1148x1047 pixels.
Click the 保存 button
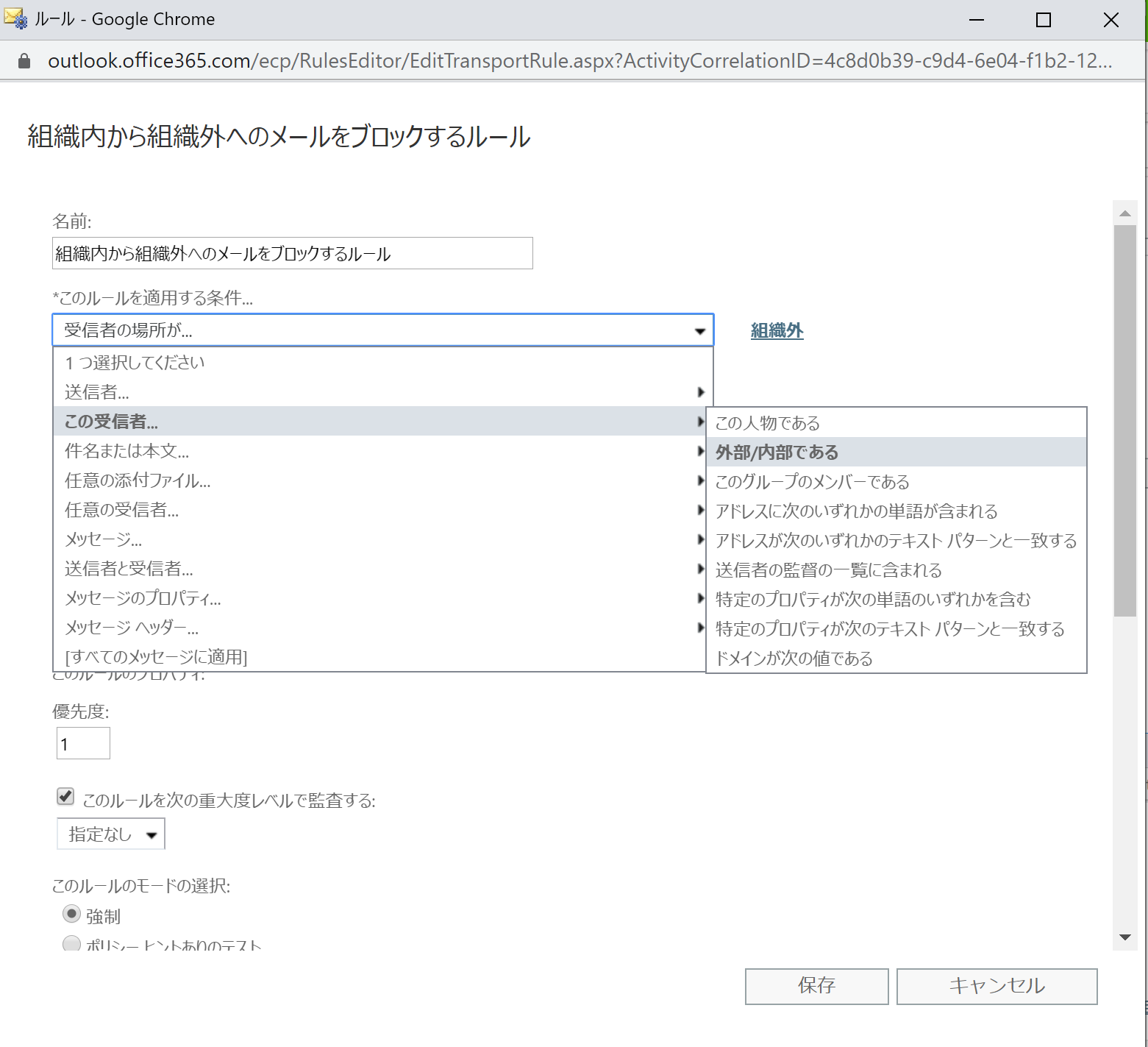(816, 986)
